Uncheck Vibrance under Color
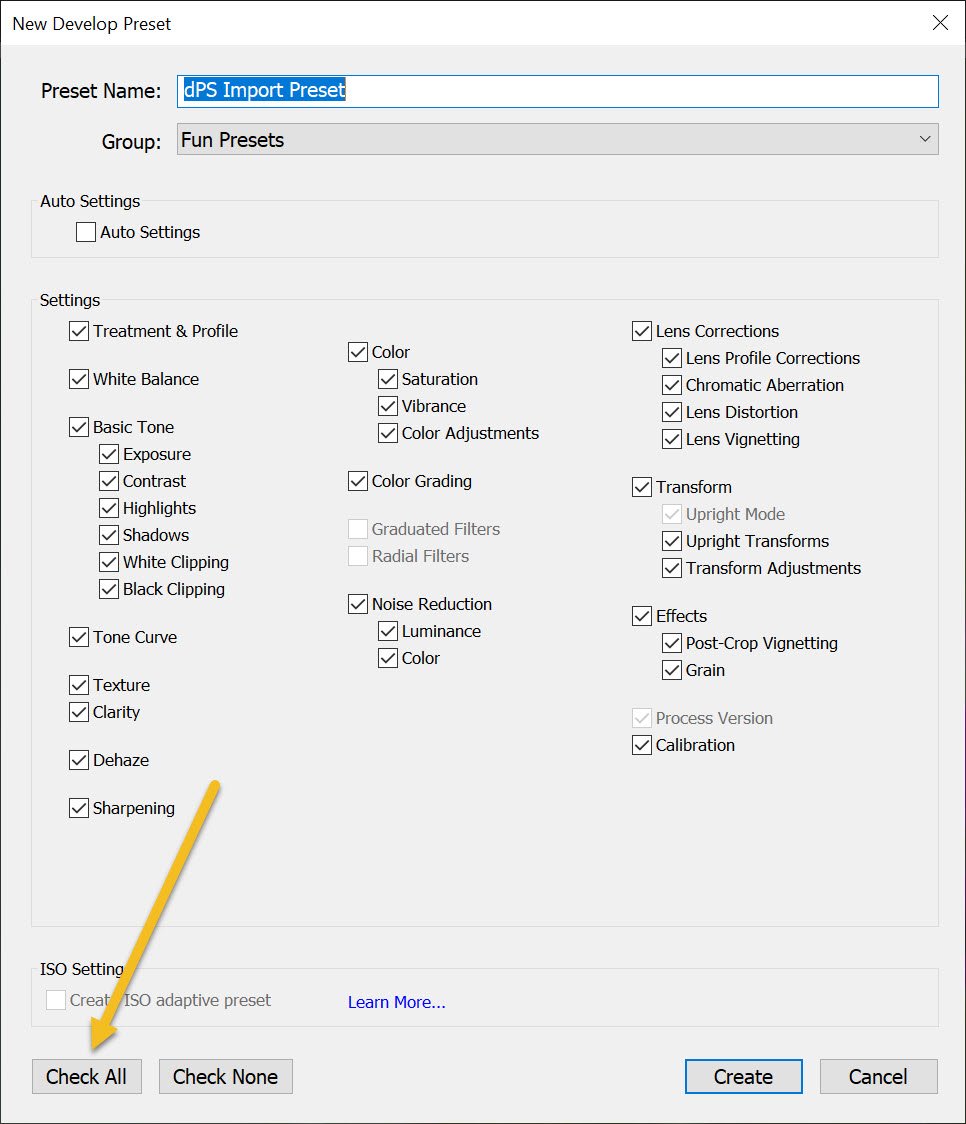The width and height of the screenshot is (966, 1124). 388,406
